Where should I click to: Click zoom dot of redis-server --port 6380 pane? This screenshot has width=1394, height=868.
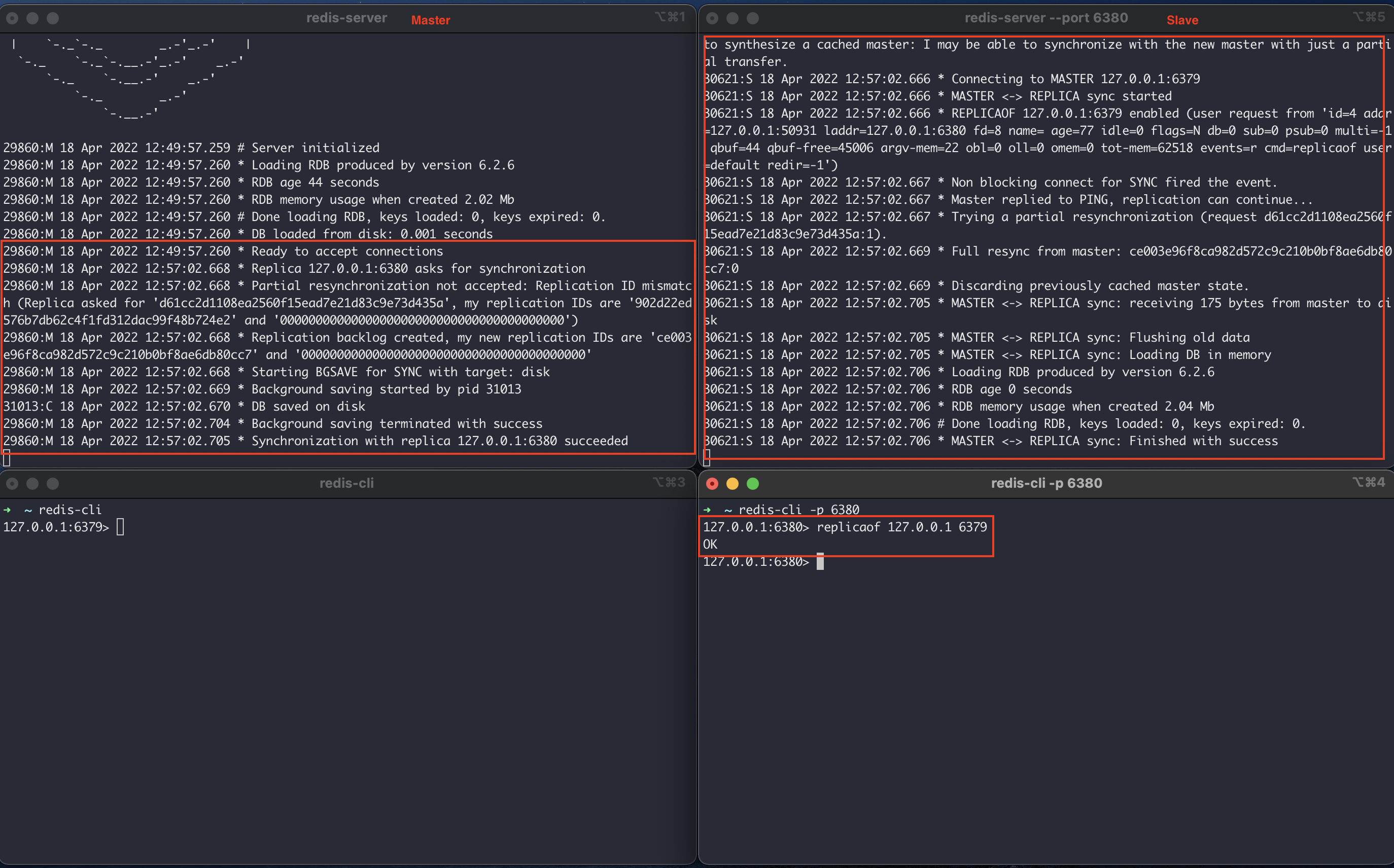(752, 18)
